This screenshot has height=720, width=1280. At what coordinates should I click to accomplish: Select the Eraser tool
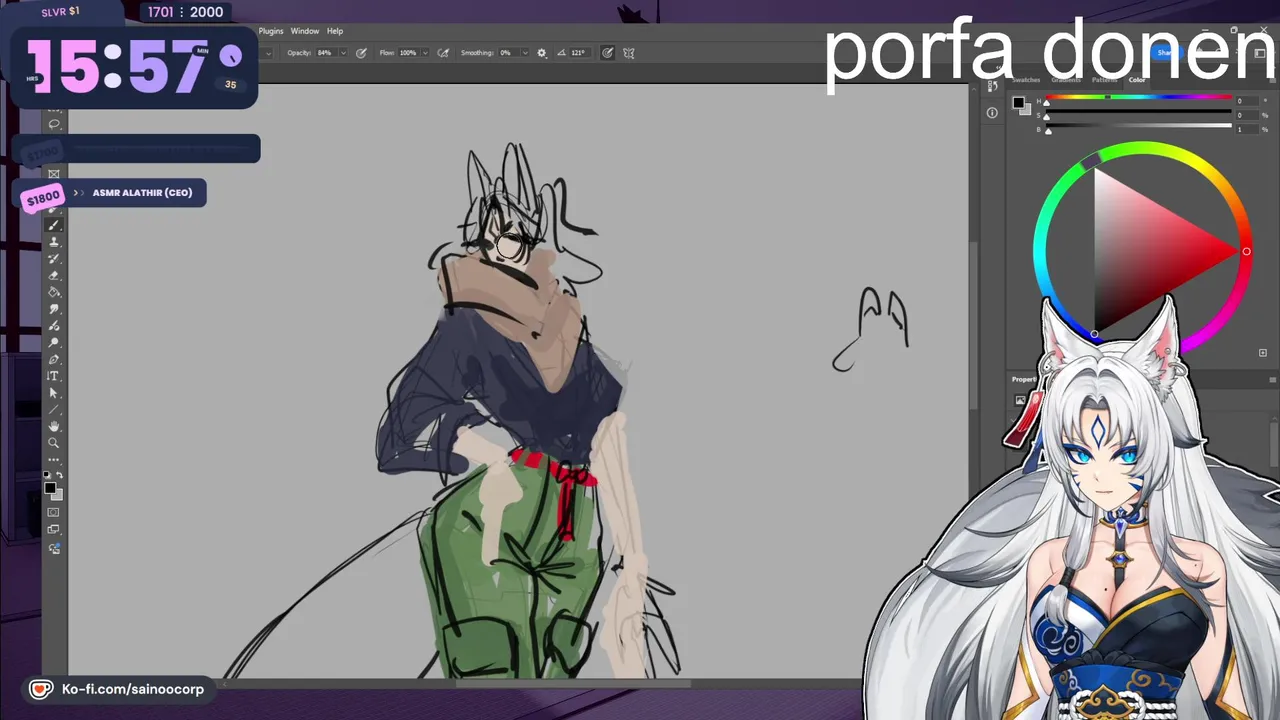(54, 275)
